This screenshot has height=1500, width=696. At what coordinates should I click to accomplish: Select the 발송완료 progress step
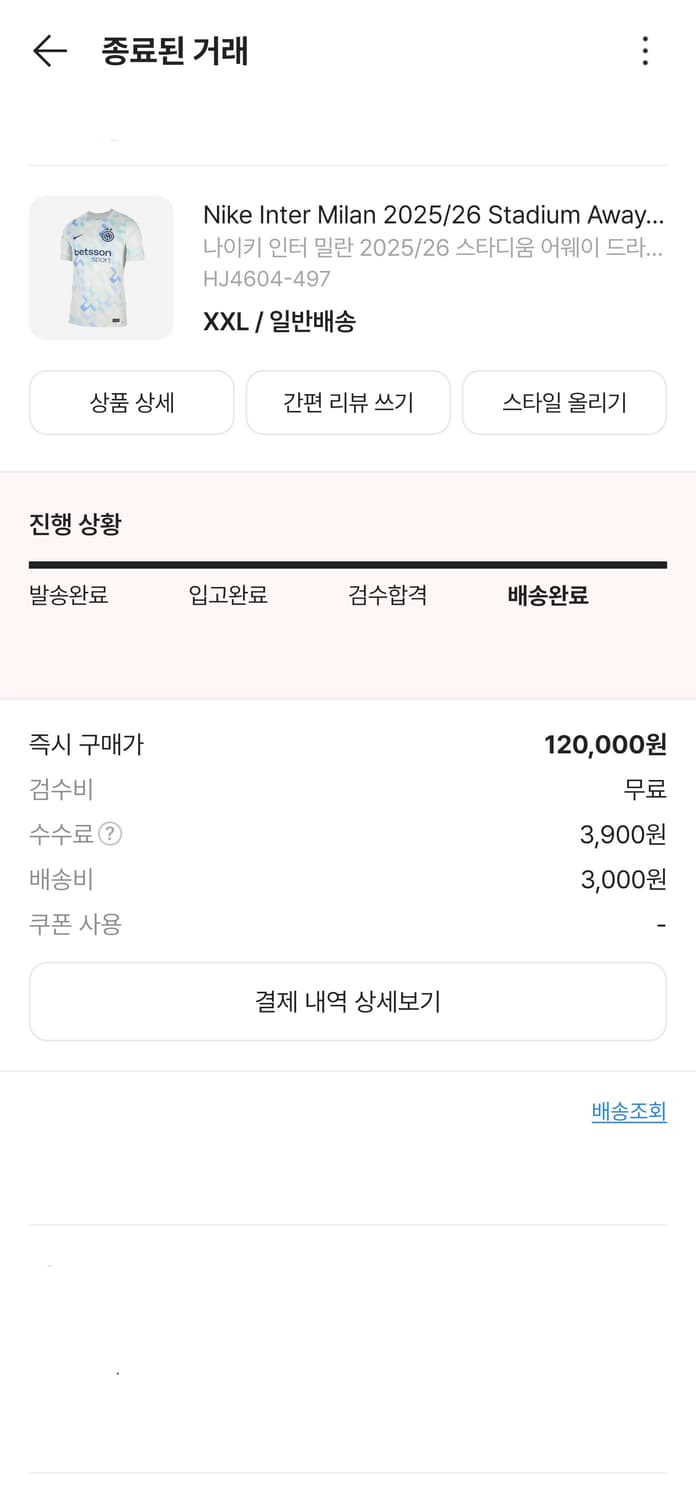tap(68, 594)
